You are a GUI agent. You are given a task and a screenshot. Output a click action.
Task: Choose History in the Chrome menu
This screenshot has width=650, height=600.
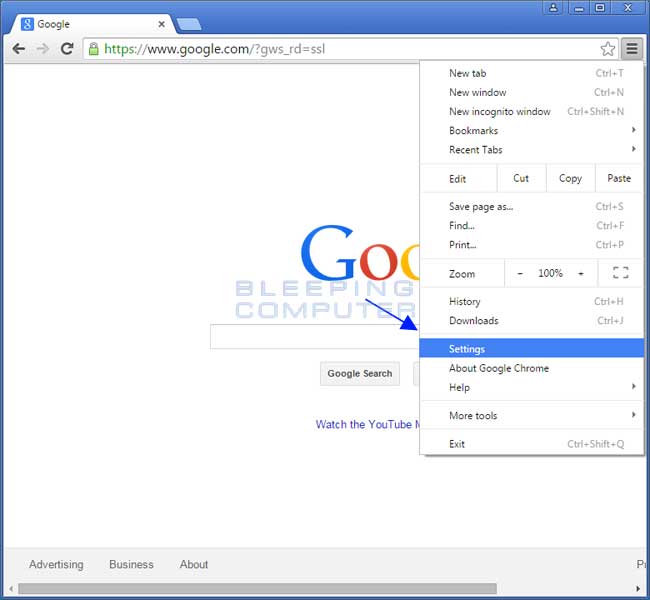click(x=464, y=302)
